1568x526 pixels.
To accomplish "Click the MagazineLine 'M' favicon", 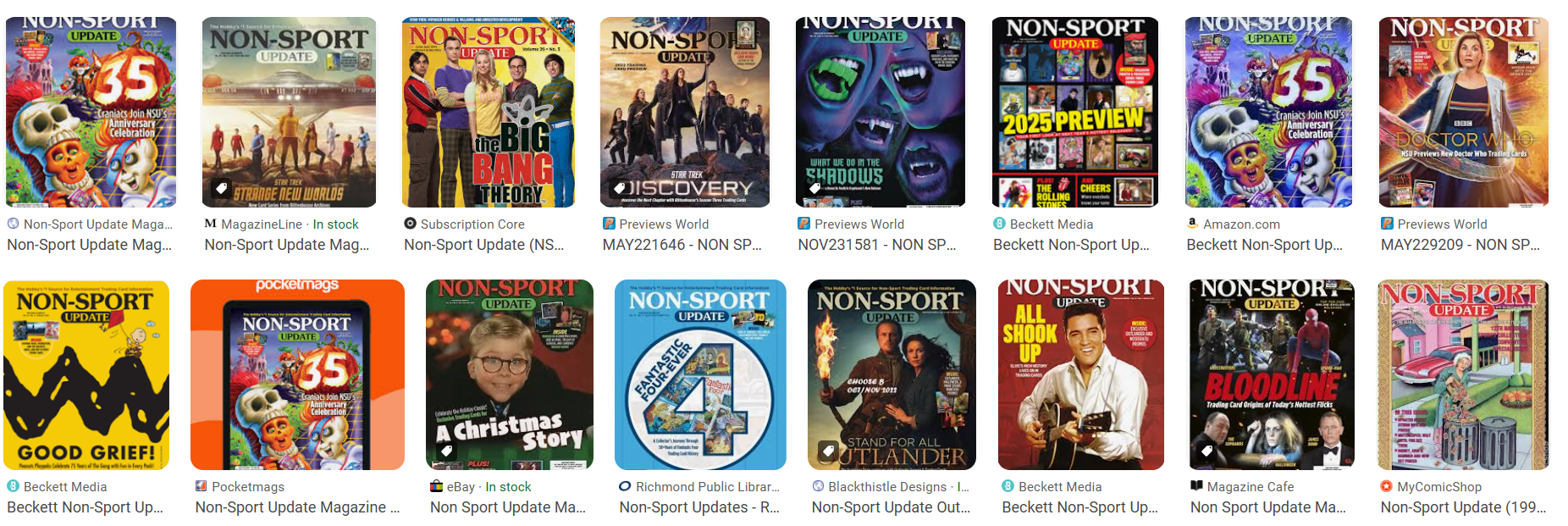I will coord(211,224).
